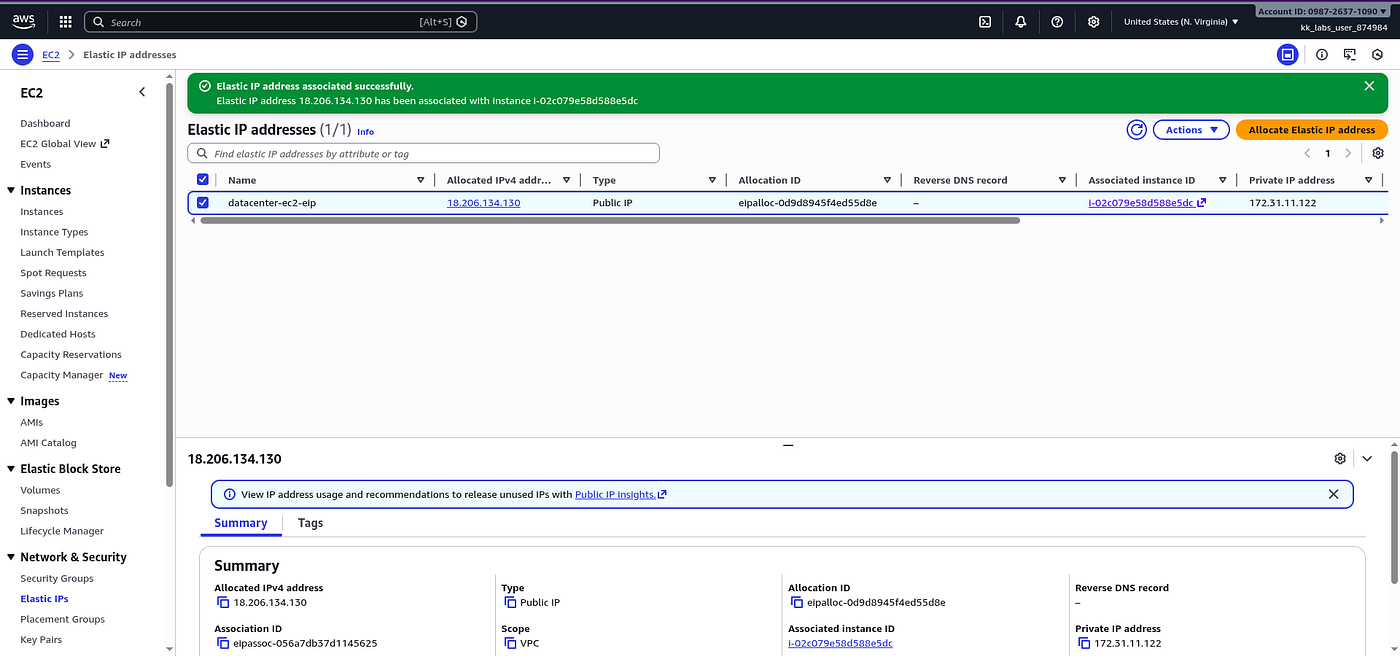Collapse the Network & Security section
This screenshot has width=1400, height=656.
point(11,557)
